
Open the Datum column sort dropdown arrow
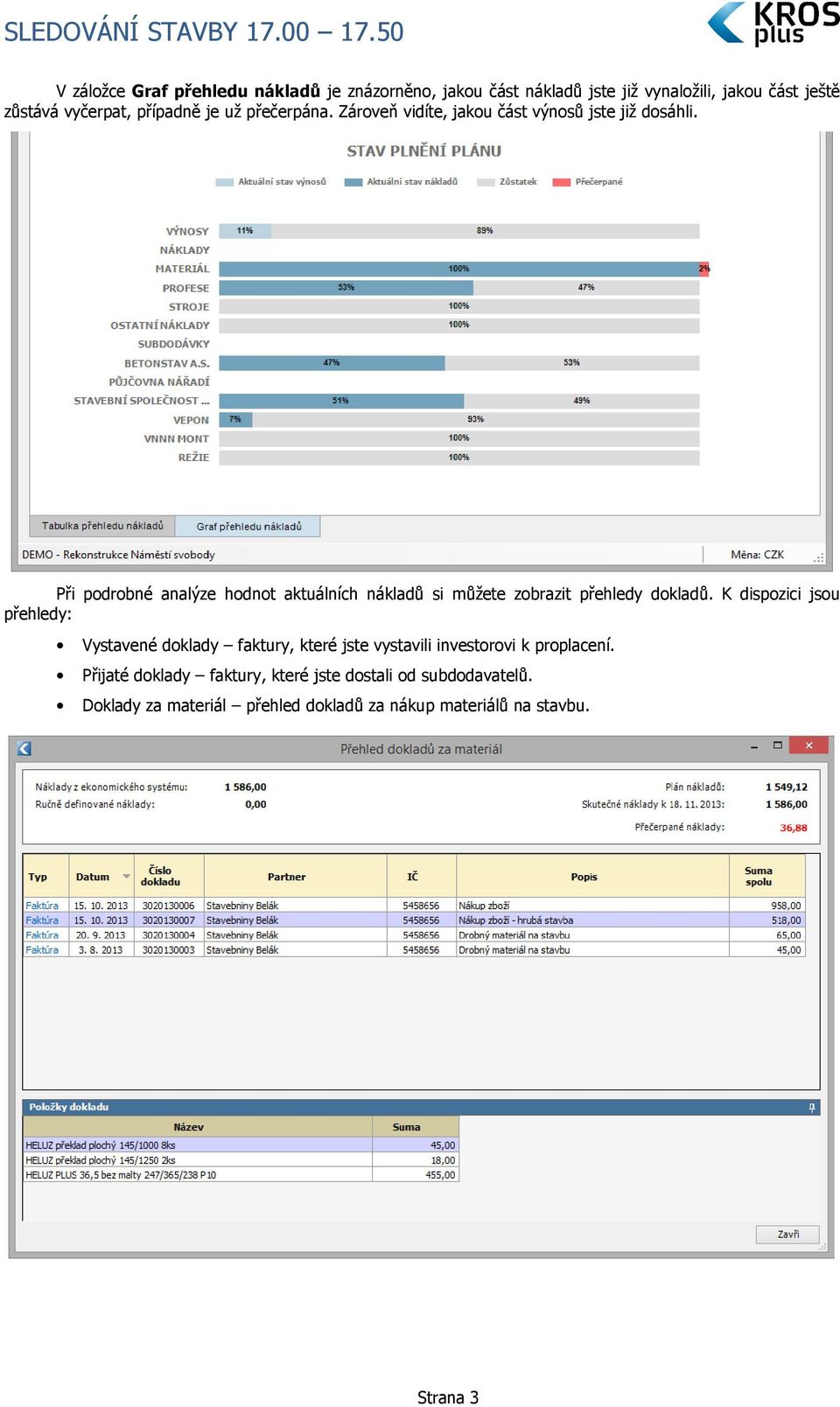point(126,877)
